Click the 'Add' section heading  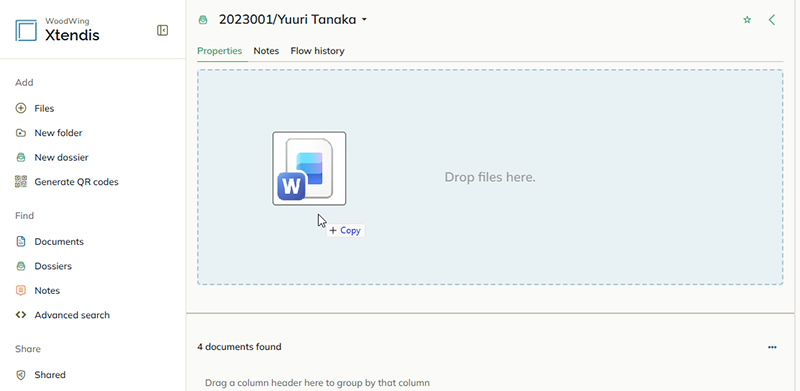(x=24, y=82)
